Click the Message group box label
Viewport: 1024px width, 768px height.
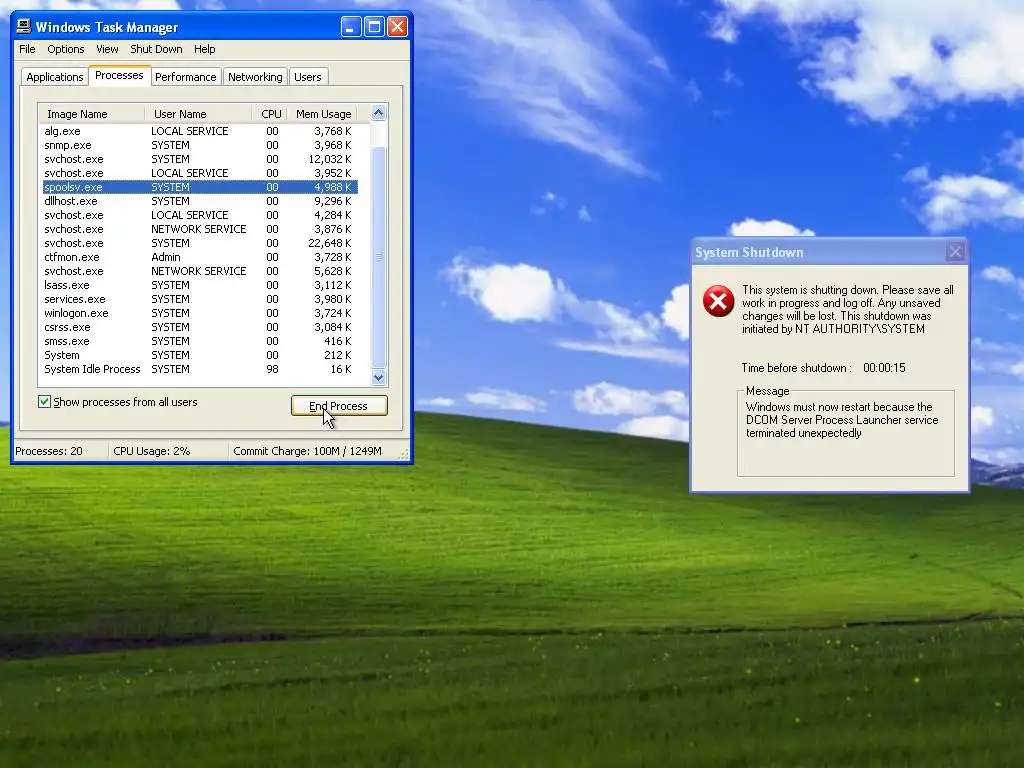(767, 391)
